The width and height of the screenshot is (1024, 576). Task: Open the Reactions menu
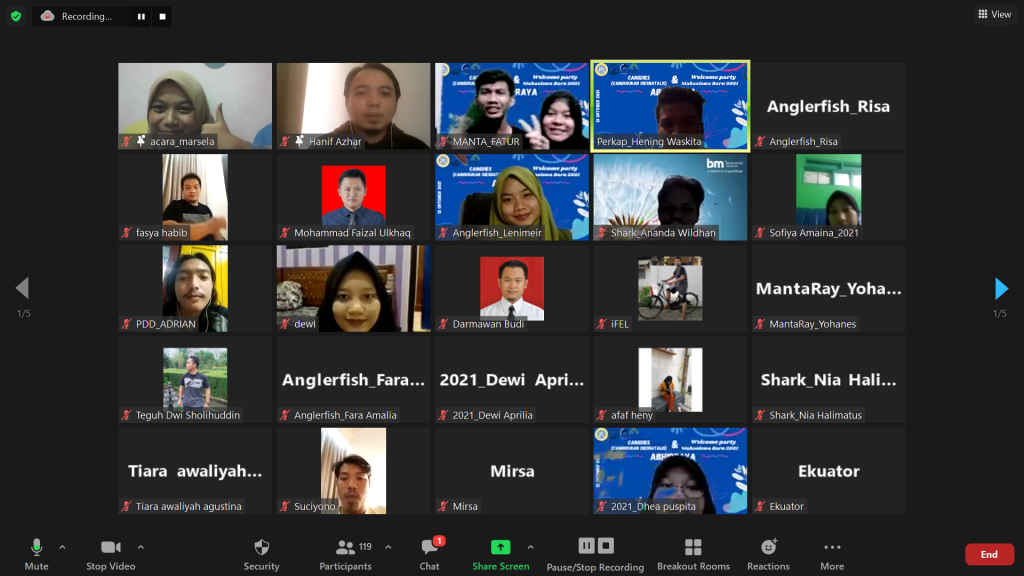point(768,548)
